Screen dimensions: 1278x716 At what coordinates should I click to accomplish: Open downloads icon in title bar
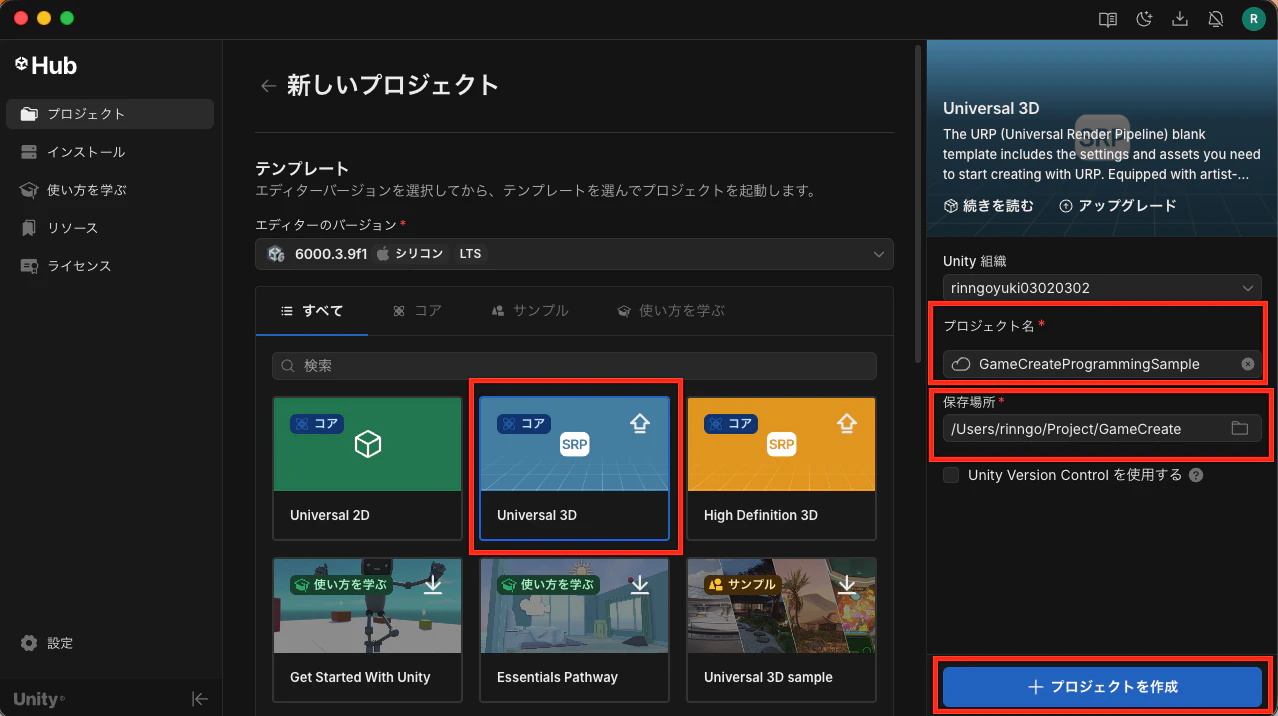pos(1180,19)
